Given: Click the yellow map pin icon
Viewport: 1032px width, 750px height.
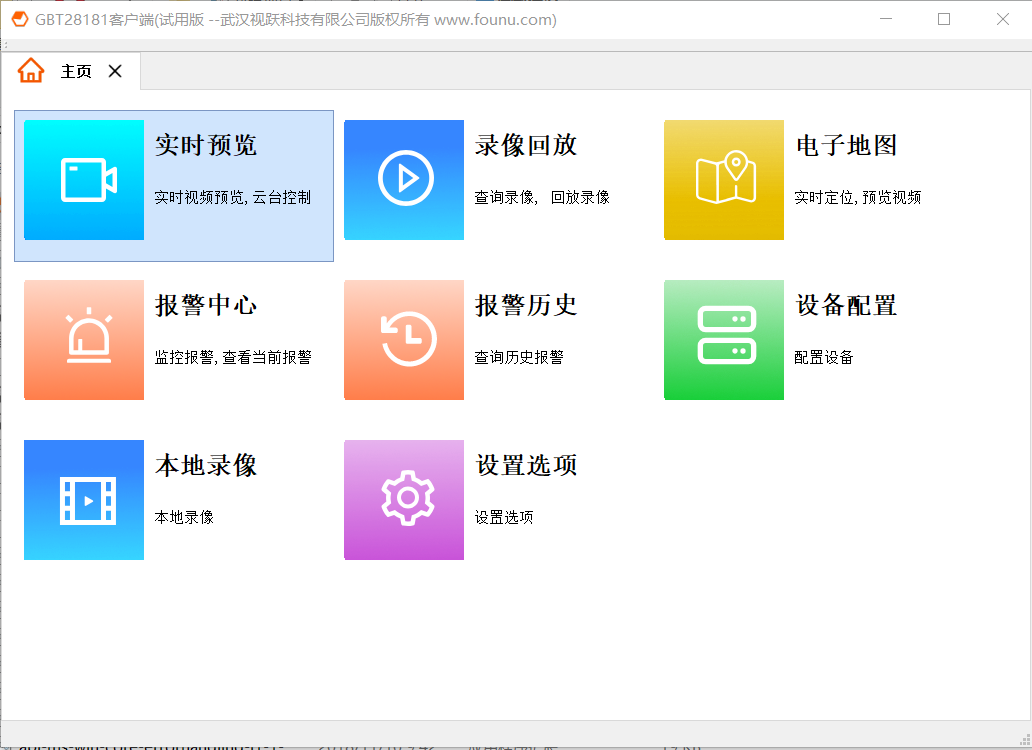Looking at the screenshot, I should pyautogui.click(x=724, y=180).
